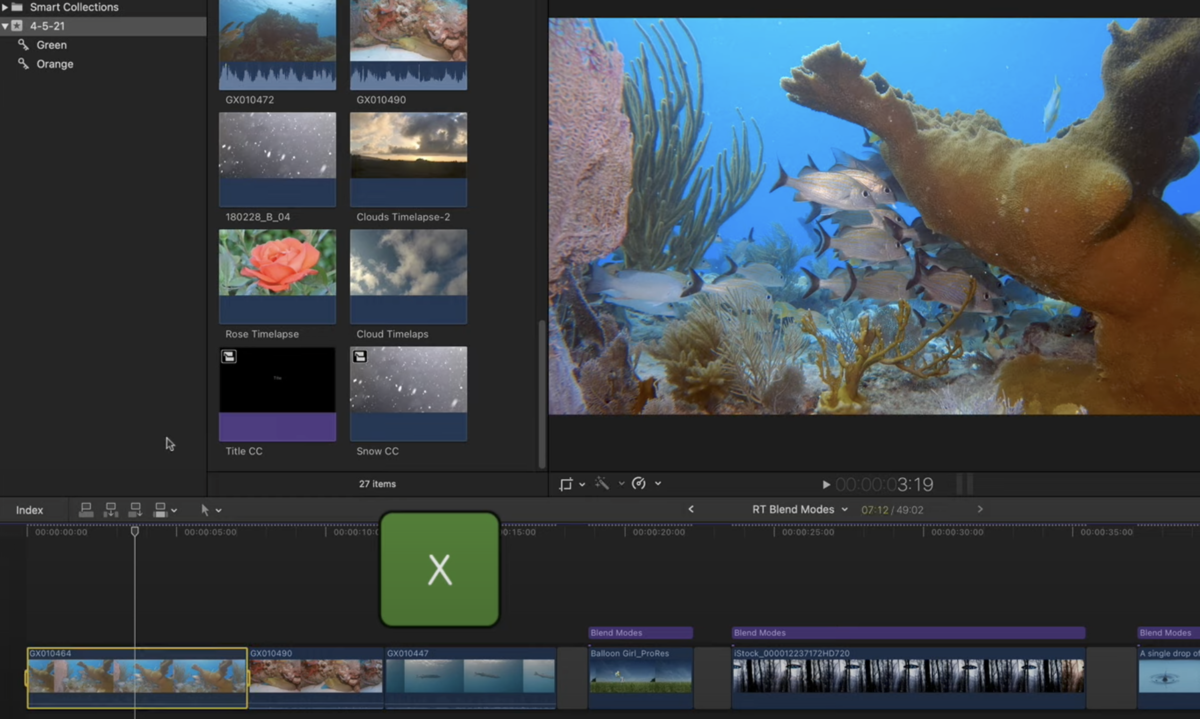The image size is (1200, 719).
Task: Click the 00:00:05:00 ruler mark
Action: (210, 533)
